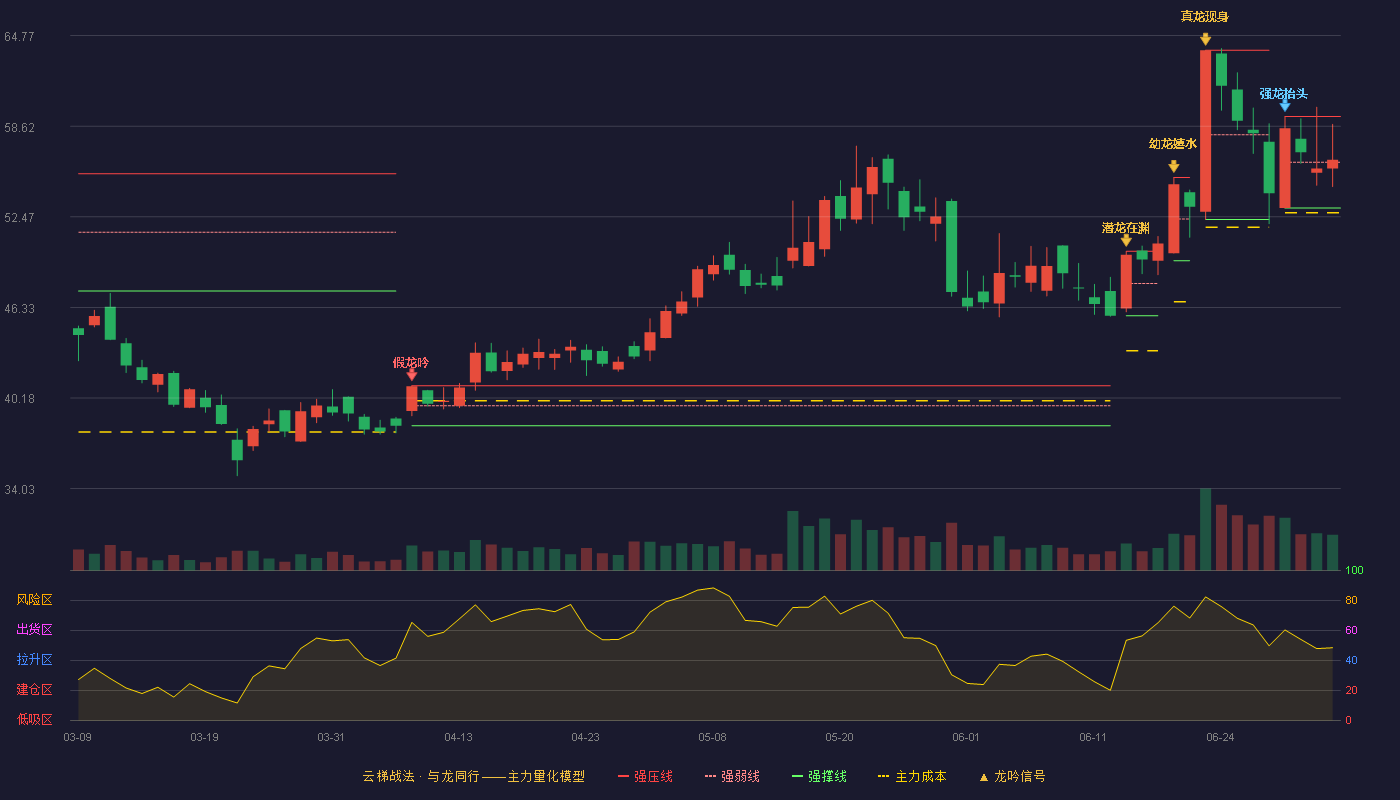Screen dimensions: 1400x800
Task: Click the 真龙现身 orange arrow marker
Action: [1205, 39]
